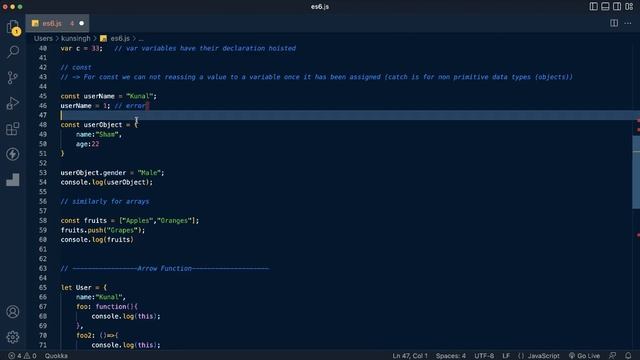
Task: Click the trailing ellipsis breadcrumb
Action: click(x=141, y=38)
